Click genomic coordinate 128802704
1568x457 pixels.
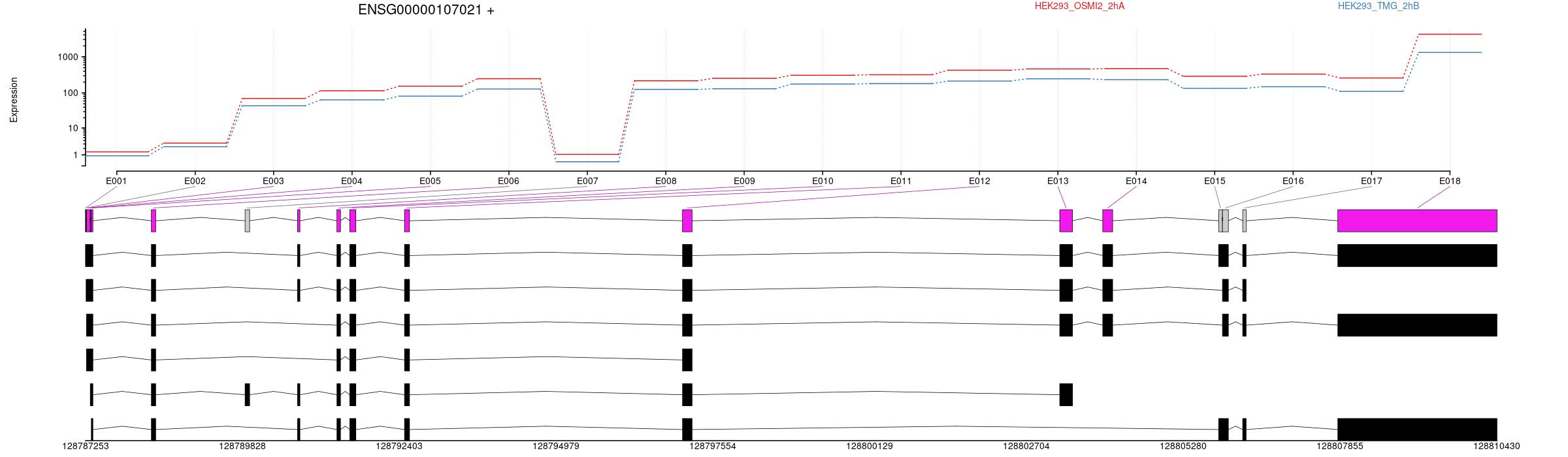click(x=1026, y=447)
